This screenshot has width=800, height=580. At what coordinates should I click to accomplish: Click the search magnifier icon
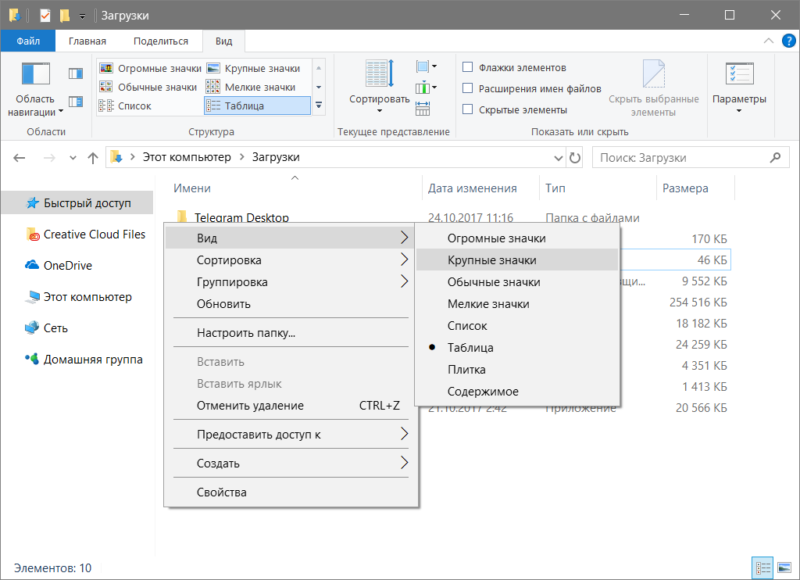coord(776,158)
